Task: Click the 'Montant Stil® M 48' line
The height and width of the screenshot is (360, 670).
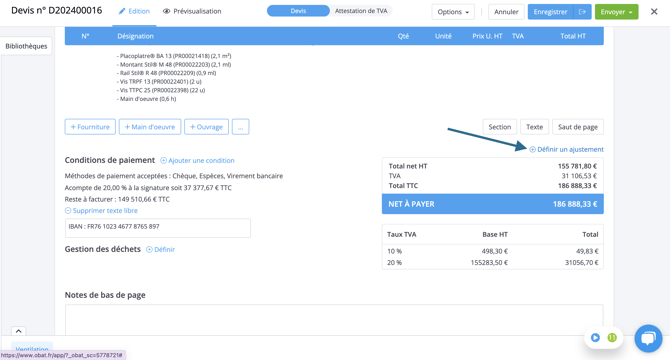Action: click(173, 65)
